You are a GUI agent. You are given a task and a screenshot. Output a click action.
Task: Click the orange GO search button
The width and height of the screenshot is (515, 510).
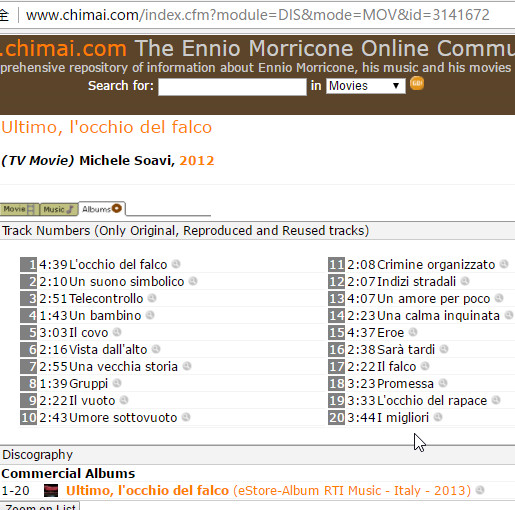(x=417, y=83)
